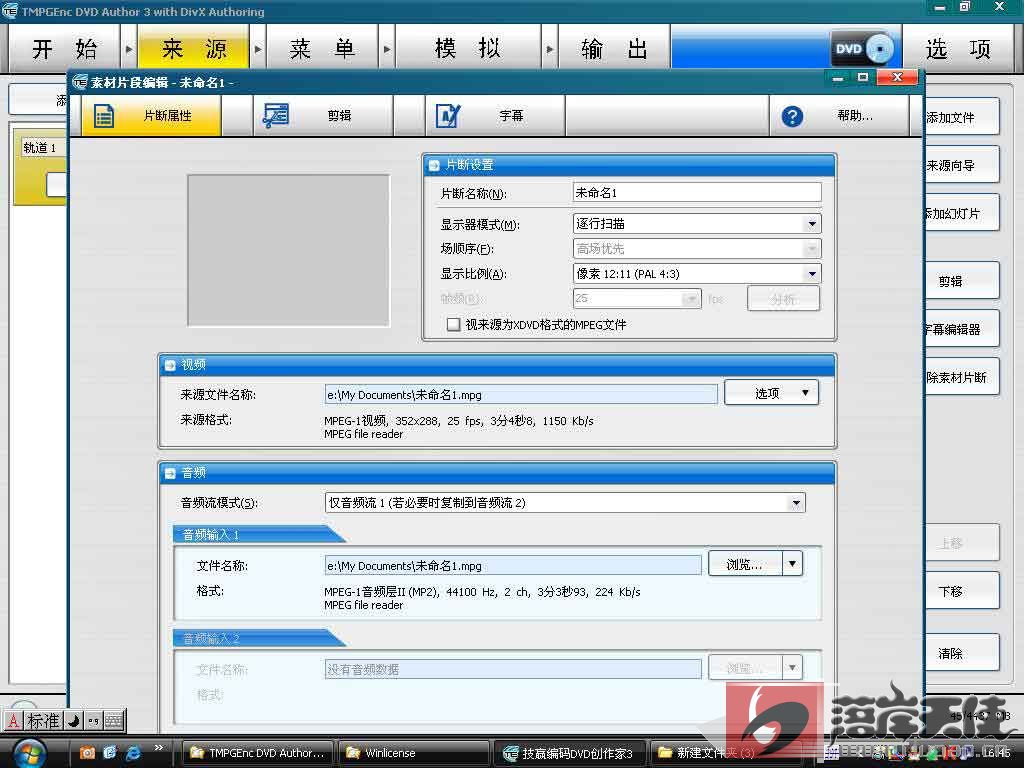Collapse the 视频 section via its header icon
Image resolution: width=1024 pixels, height=768 pixels.
(x=170, y=365)
